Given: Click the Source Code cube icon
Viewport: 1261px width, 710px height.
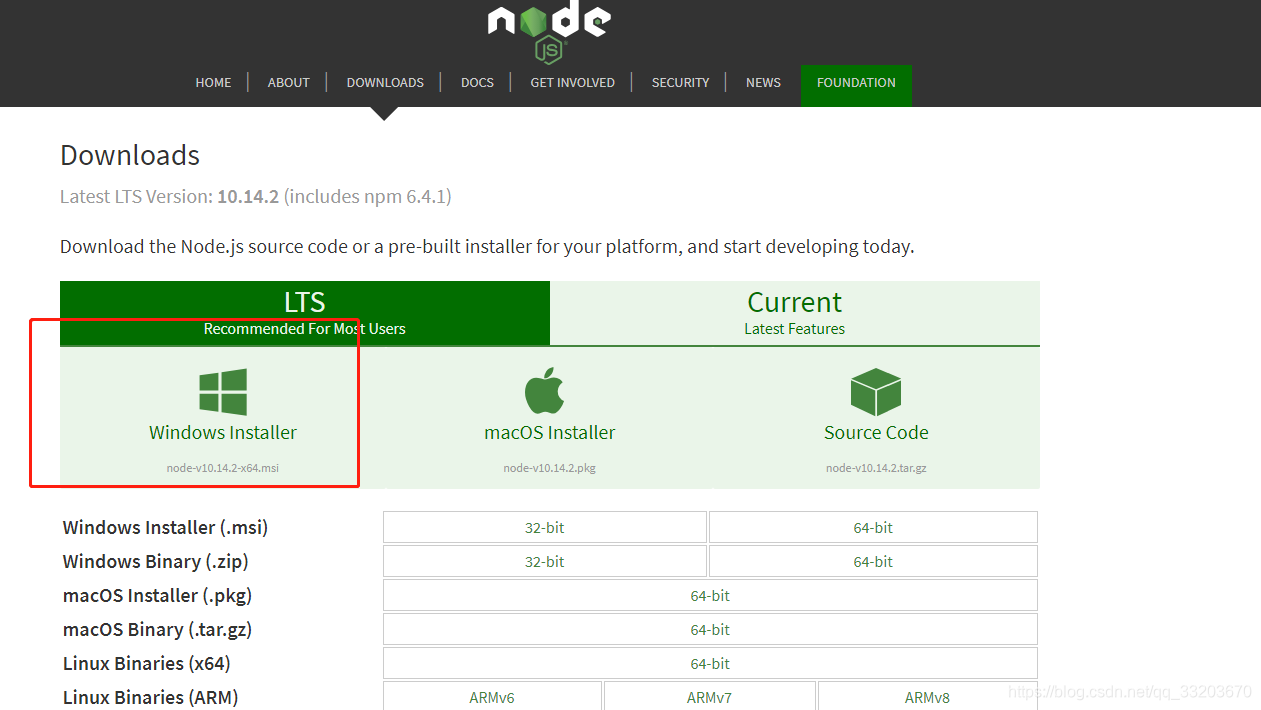Looking at the screenshot, I should point(876,391).
